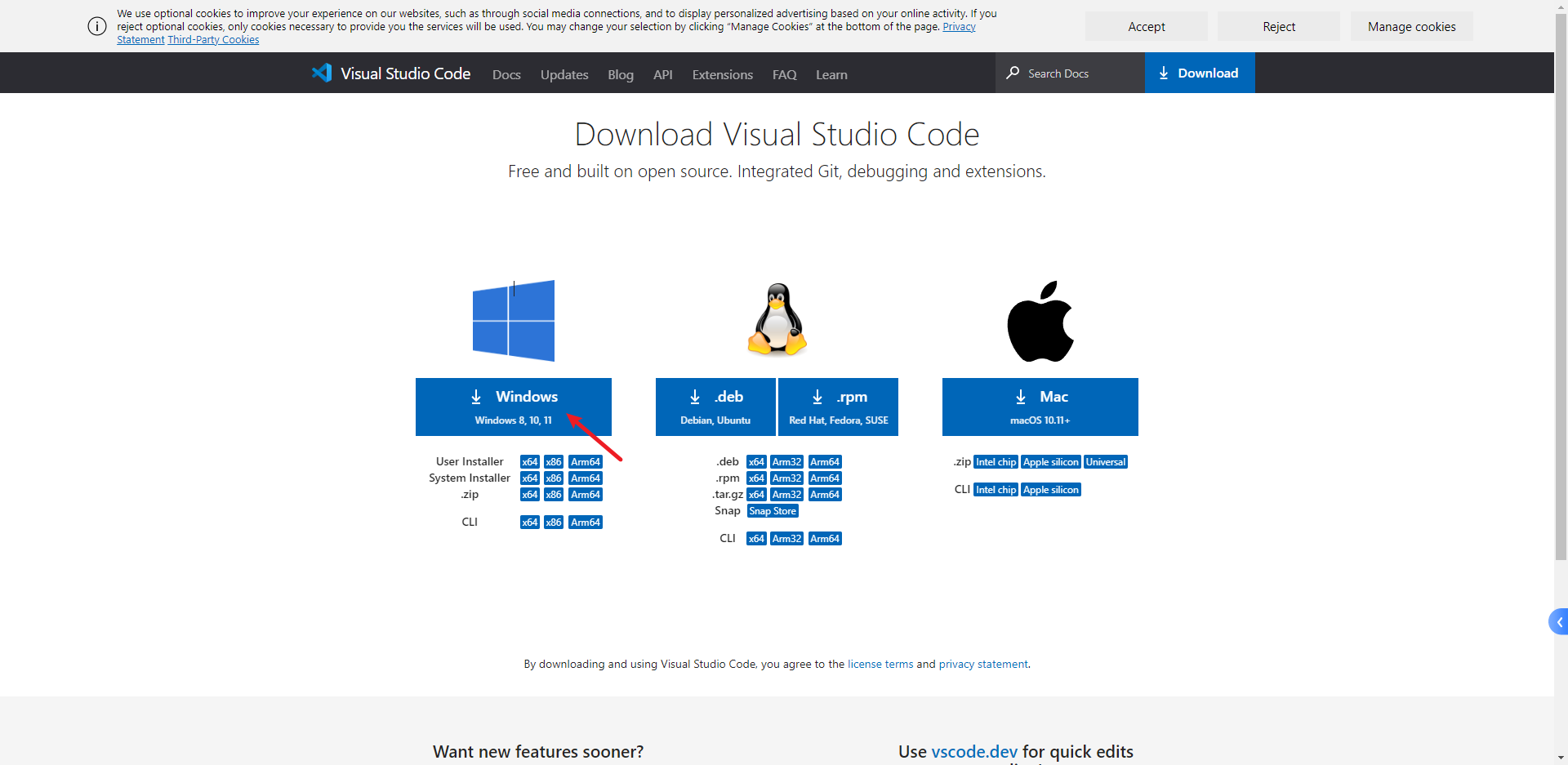Download the Windows installer button
1568x765 pixels.
point(514,407)
